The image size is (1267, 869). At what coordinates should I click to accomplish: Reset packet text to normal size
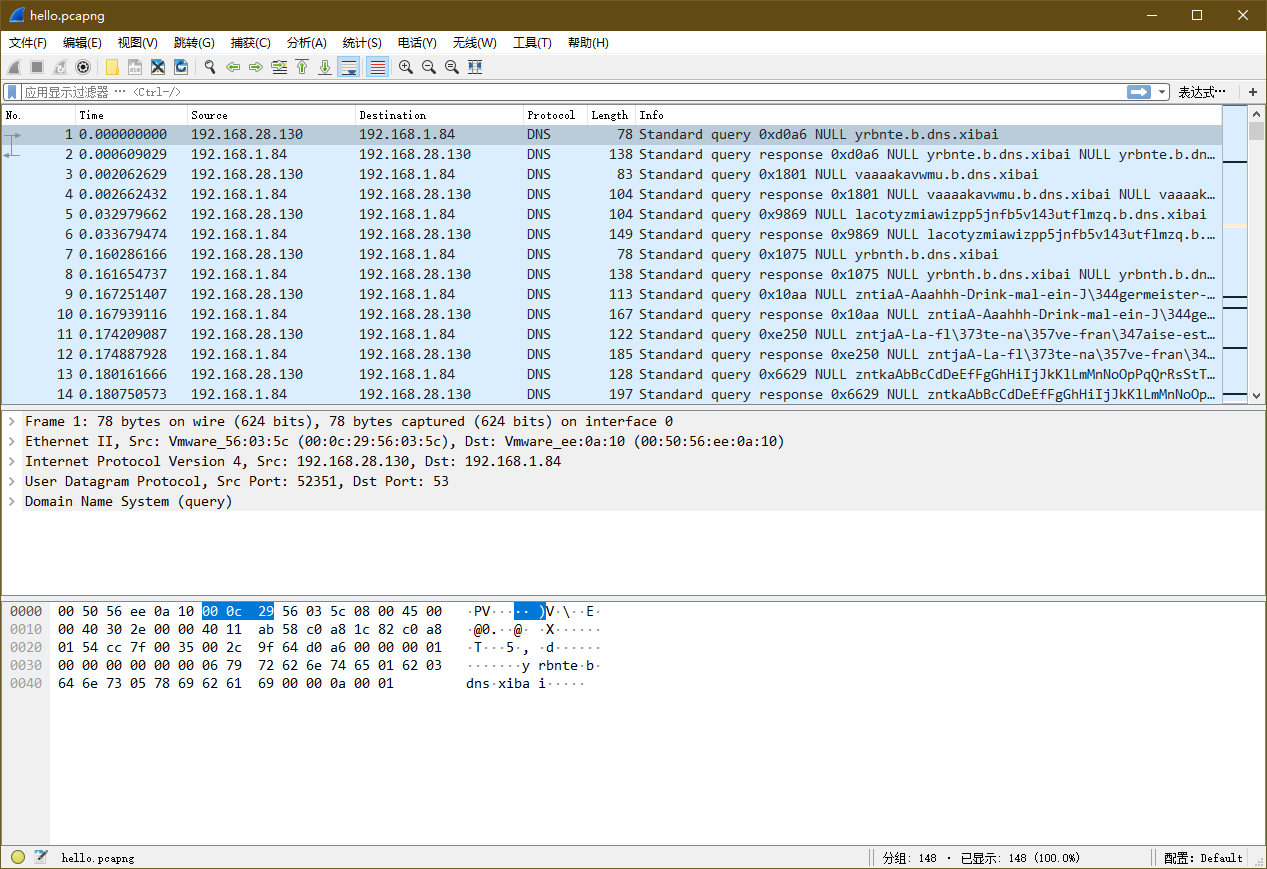(452, 67)
